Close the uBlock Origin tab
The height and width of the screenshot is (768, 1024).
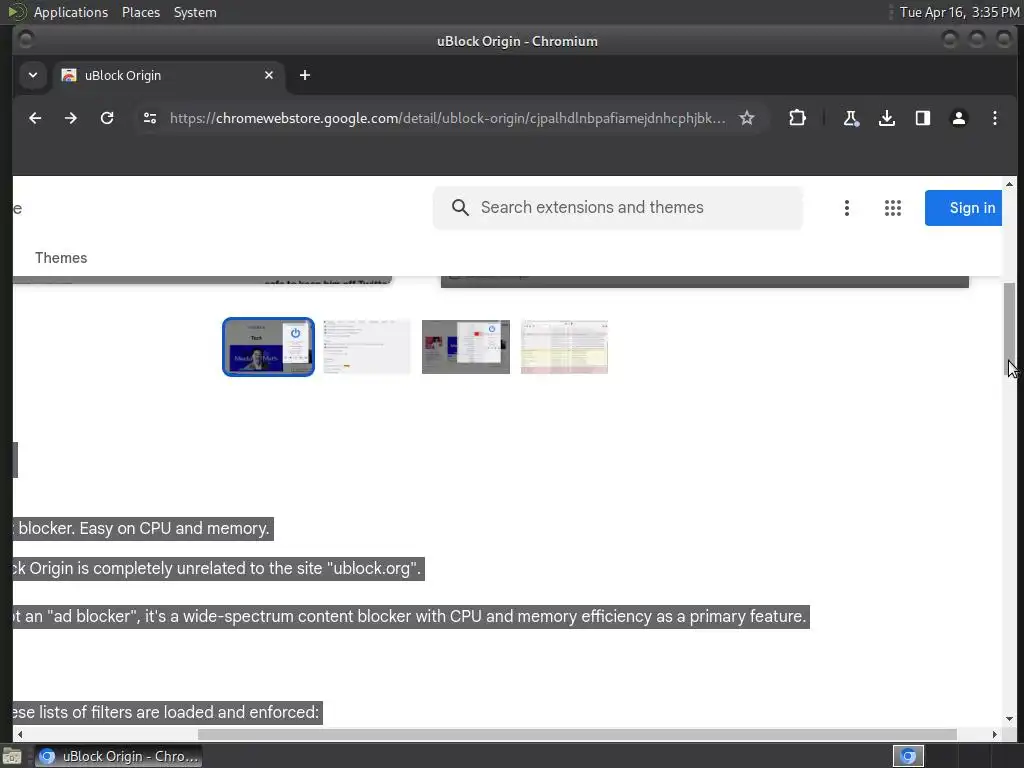point(268,75)
